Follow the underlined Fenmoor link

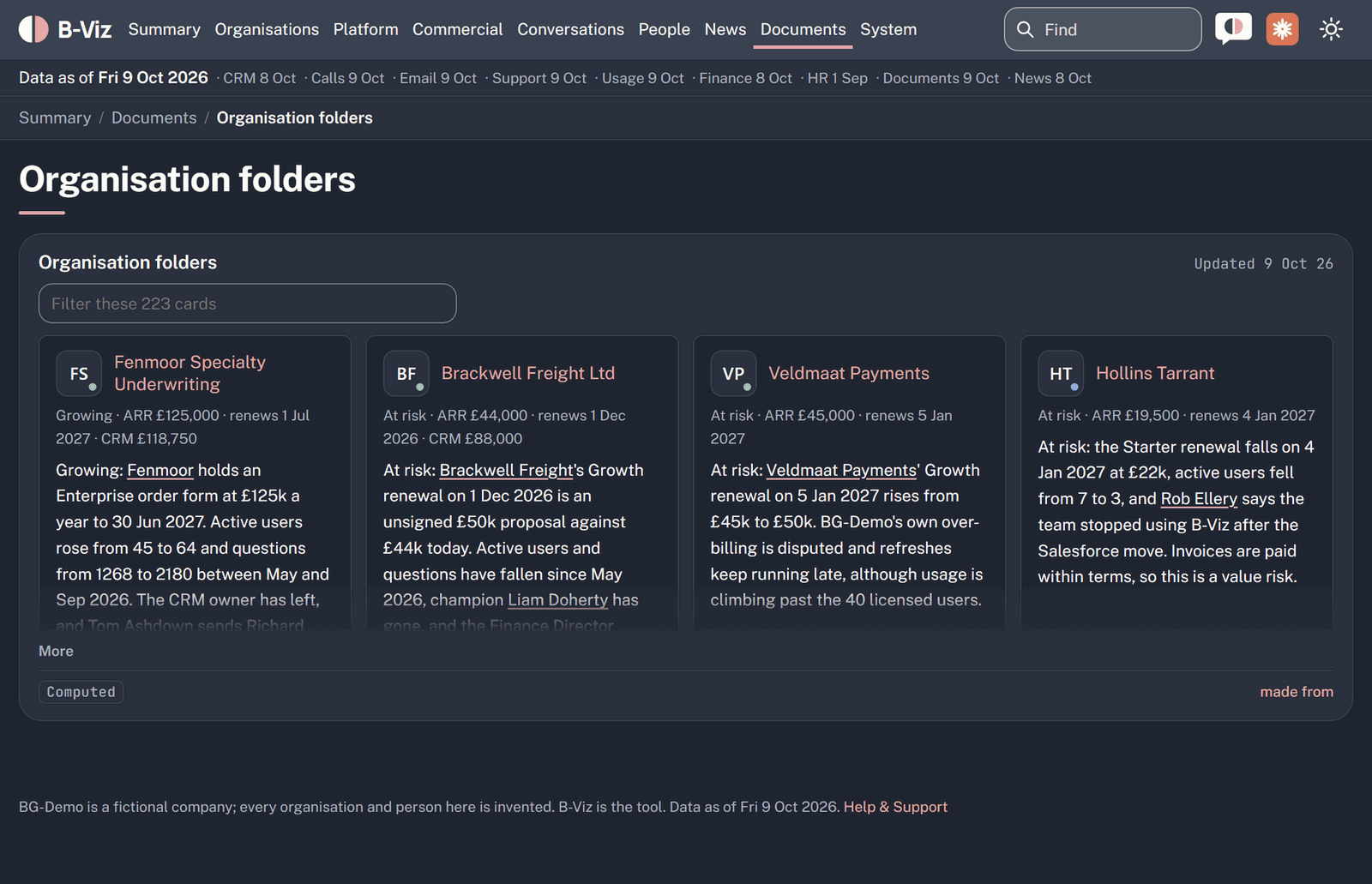(160, 470)
